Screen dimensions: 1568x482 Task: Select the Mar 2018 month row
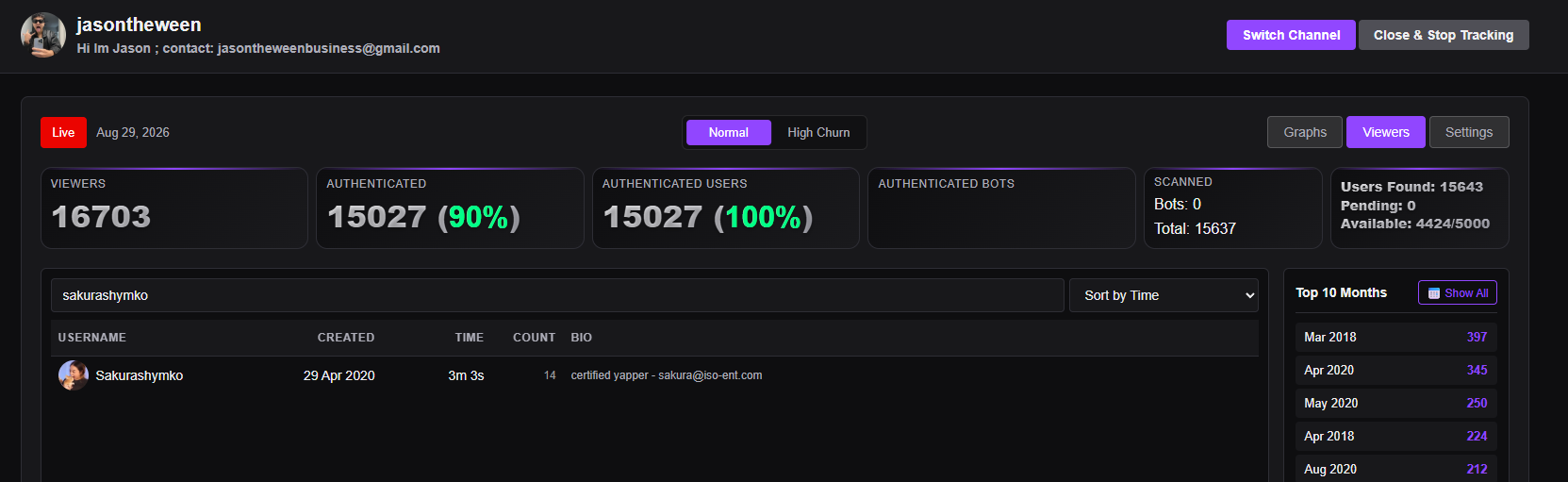(1395, 337)
